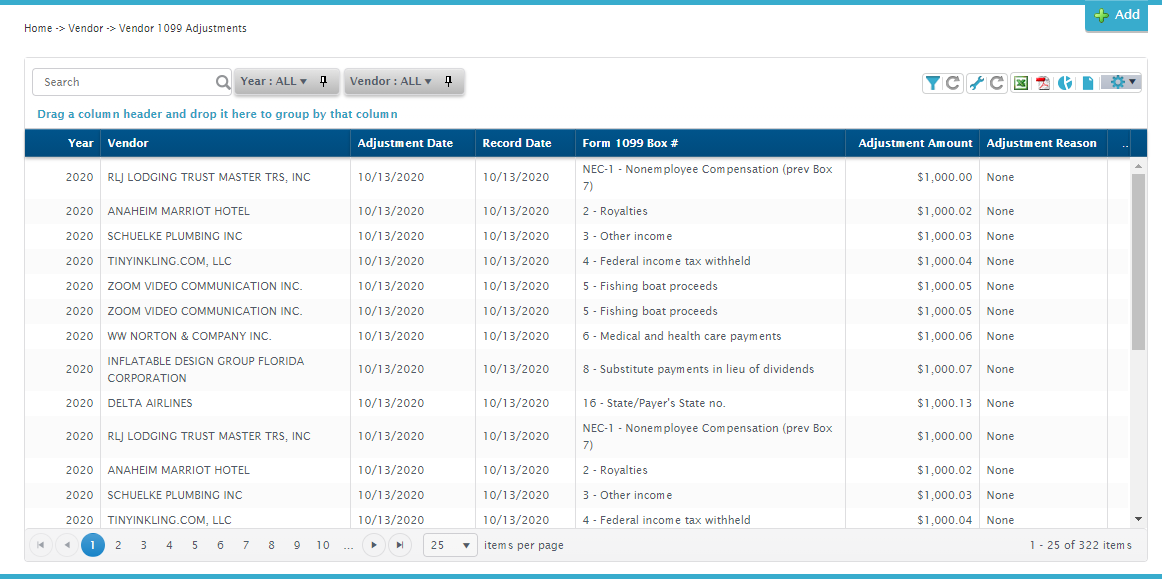Click the blue document page icon
This screenshot has width=1162, height=579.
tap(1088, 83)
